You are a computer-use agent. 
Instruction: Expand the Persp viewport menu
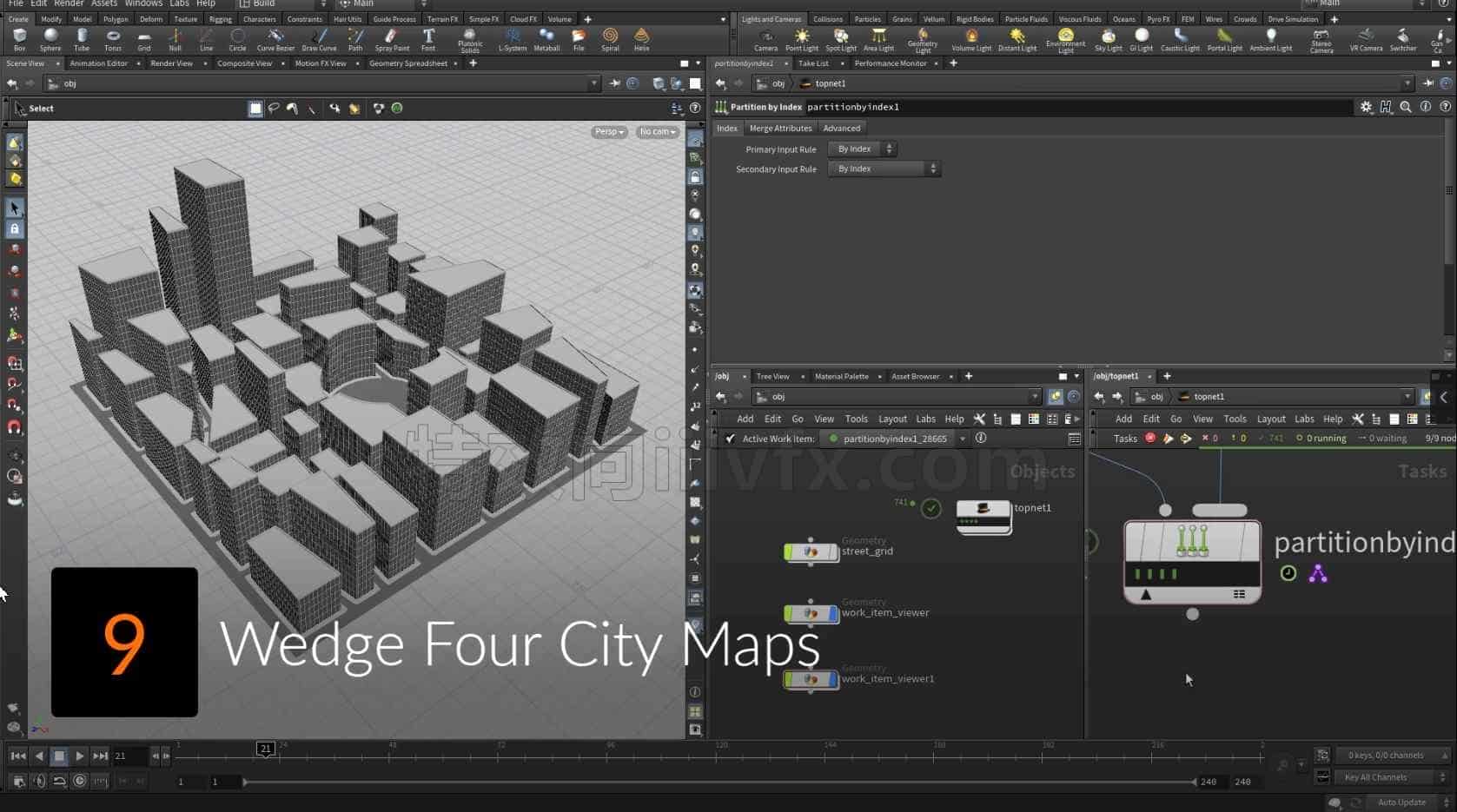[x=609, y=132]
